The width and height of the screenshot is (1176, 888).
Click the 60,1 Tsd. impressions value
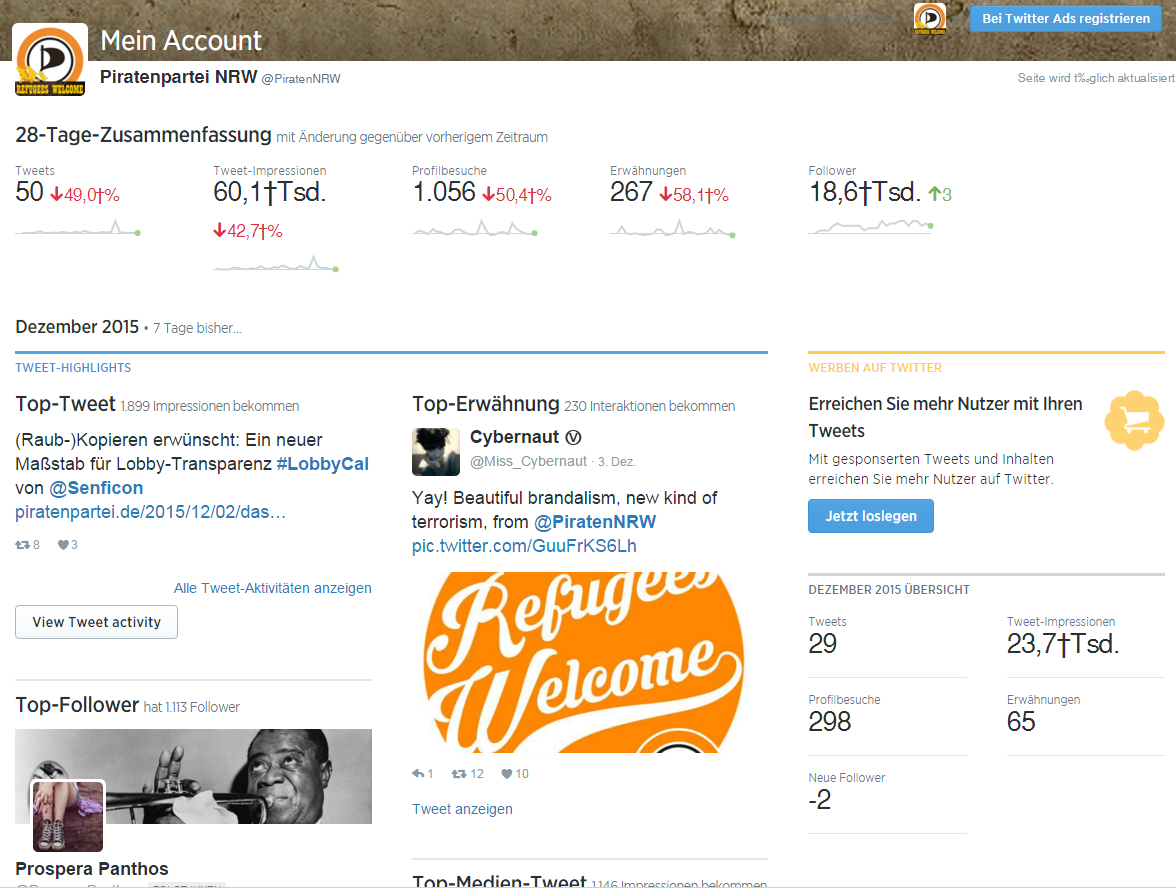coord(270,192)
